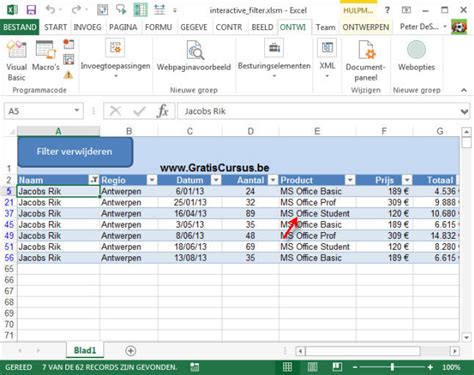Redo the last action
This screenshot has height=375, width=474.
click(x=76, y=10)
